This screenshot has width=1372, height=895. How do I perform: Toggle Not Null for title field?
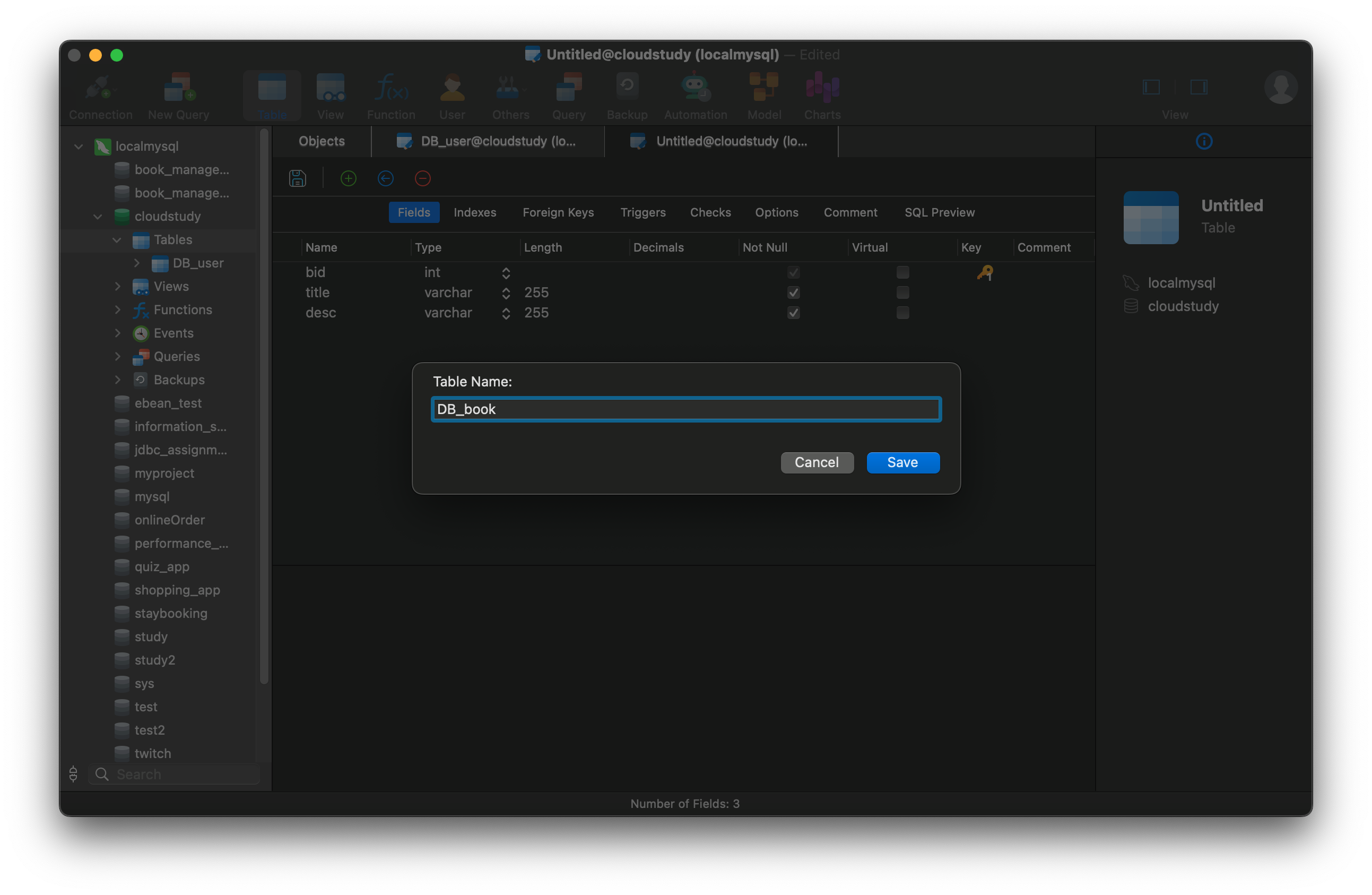click(794, 292)
